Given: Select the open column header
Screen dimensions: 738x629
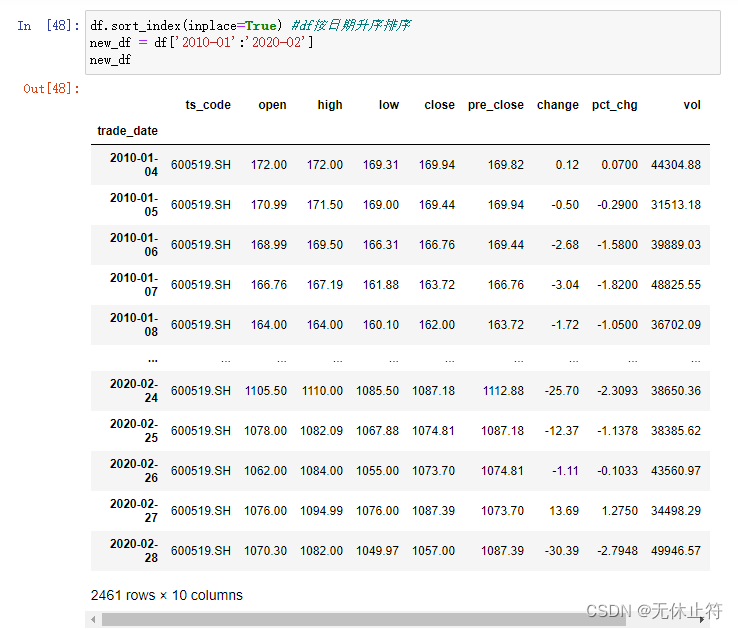Looking at the screenshot, I should point(273,105).
